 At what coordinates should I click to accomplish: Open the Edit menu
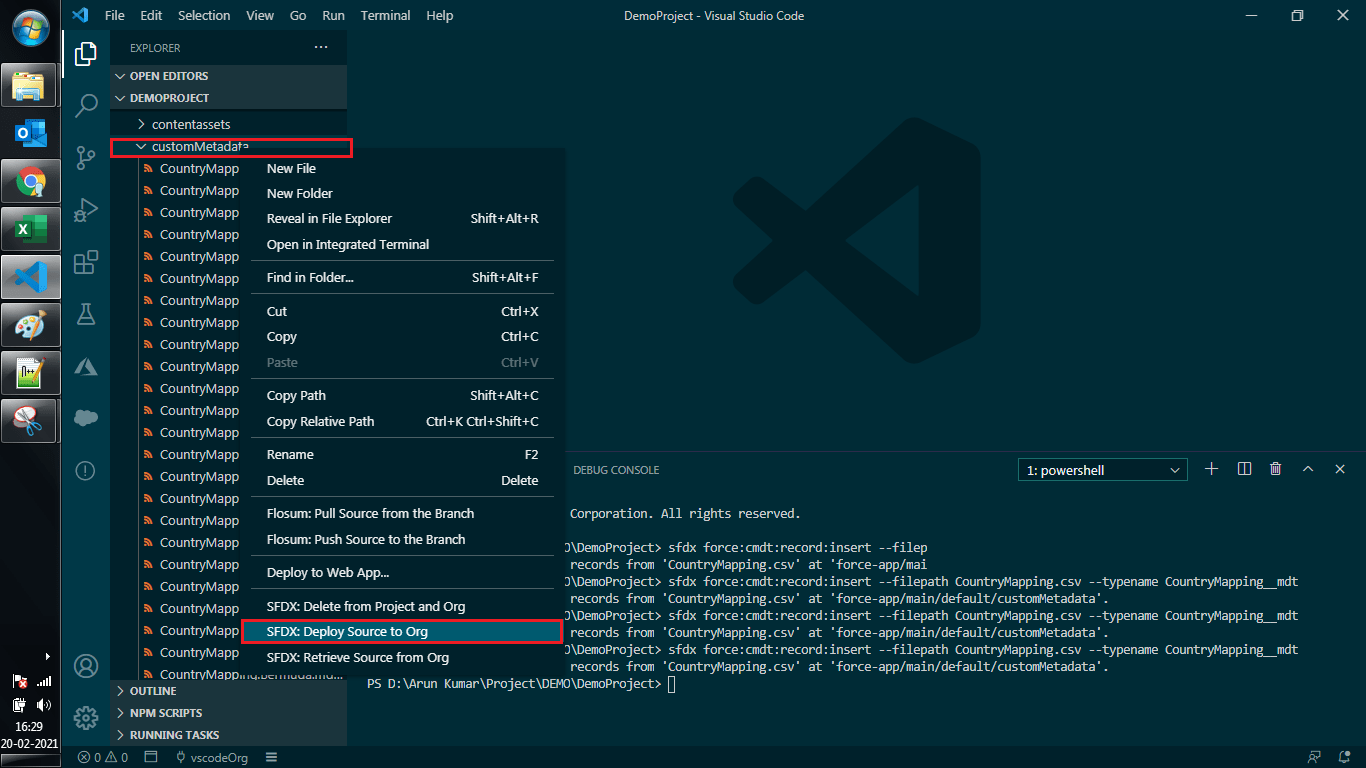point(151,15)
